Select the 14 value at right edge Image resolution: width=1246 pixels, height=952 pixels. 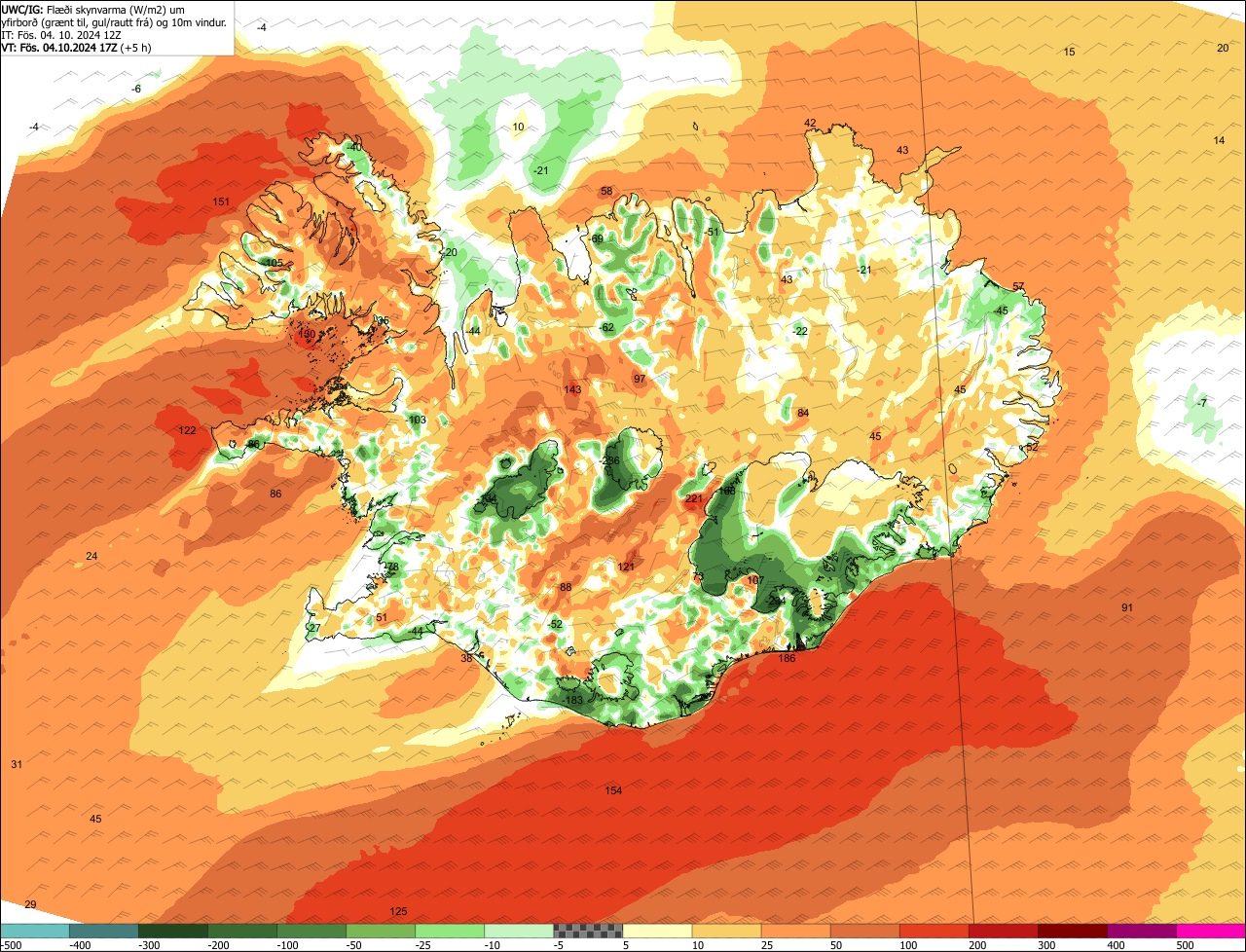tap(1219, 140)
